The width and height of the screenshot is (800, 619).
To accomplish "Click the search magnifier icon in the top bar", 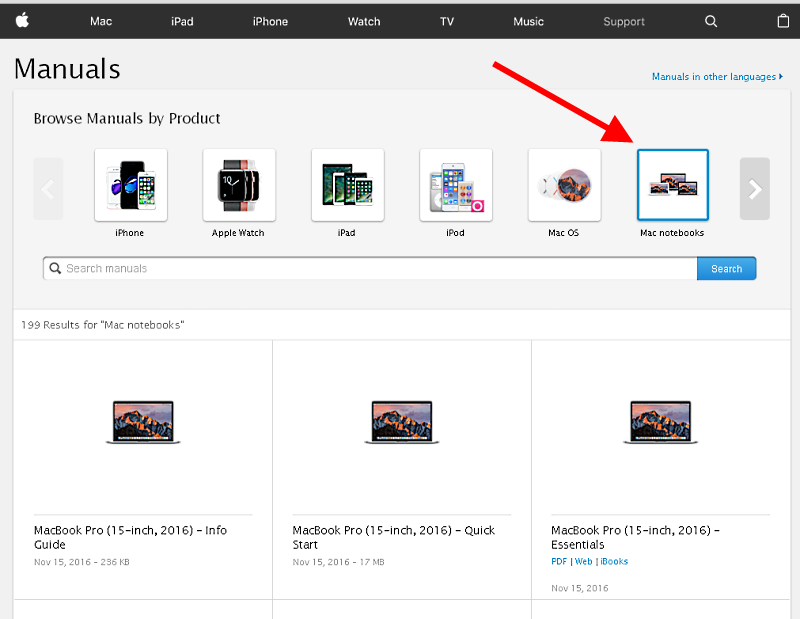I will [x=711, y=21].
